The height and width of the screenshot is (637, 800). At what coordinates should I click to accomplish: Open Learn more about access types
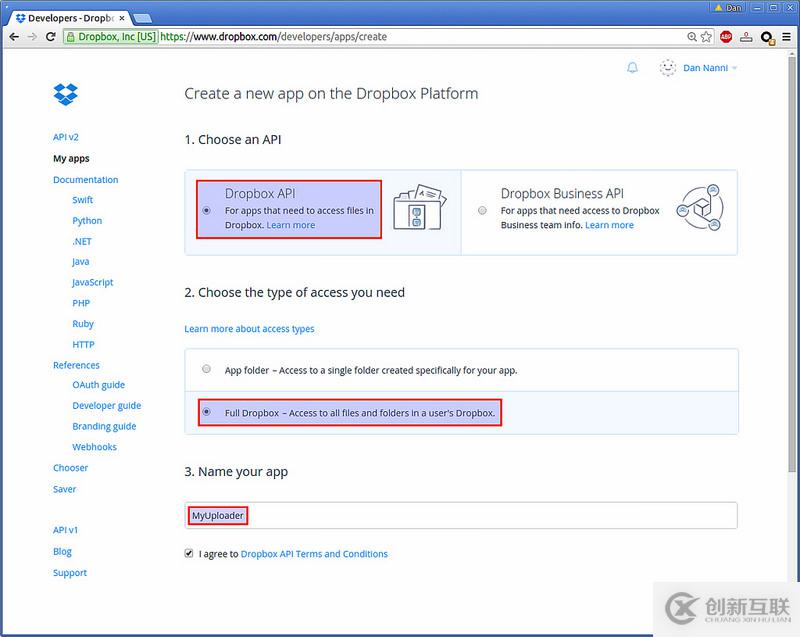[x=249, y=329]
